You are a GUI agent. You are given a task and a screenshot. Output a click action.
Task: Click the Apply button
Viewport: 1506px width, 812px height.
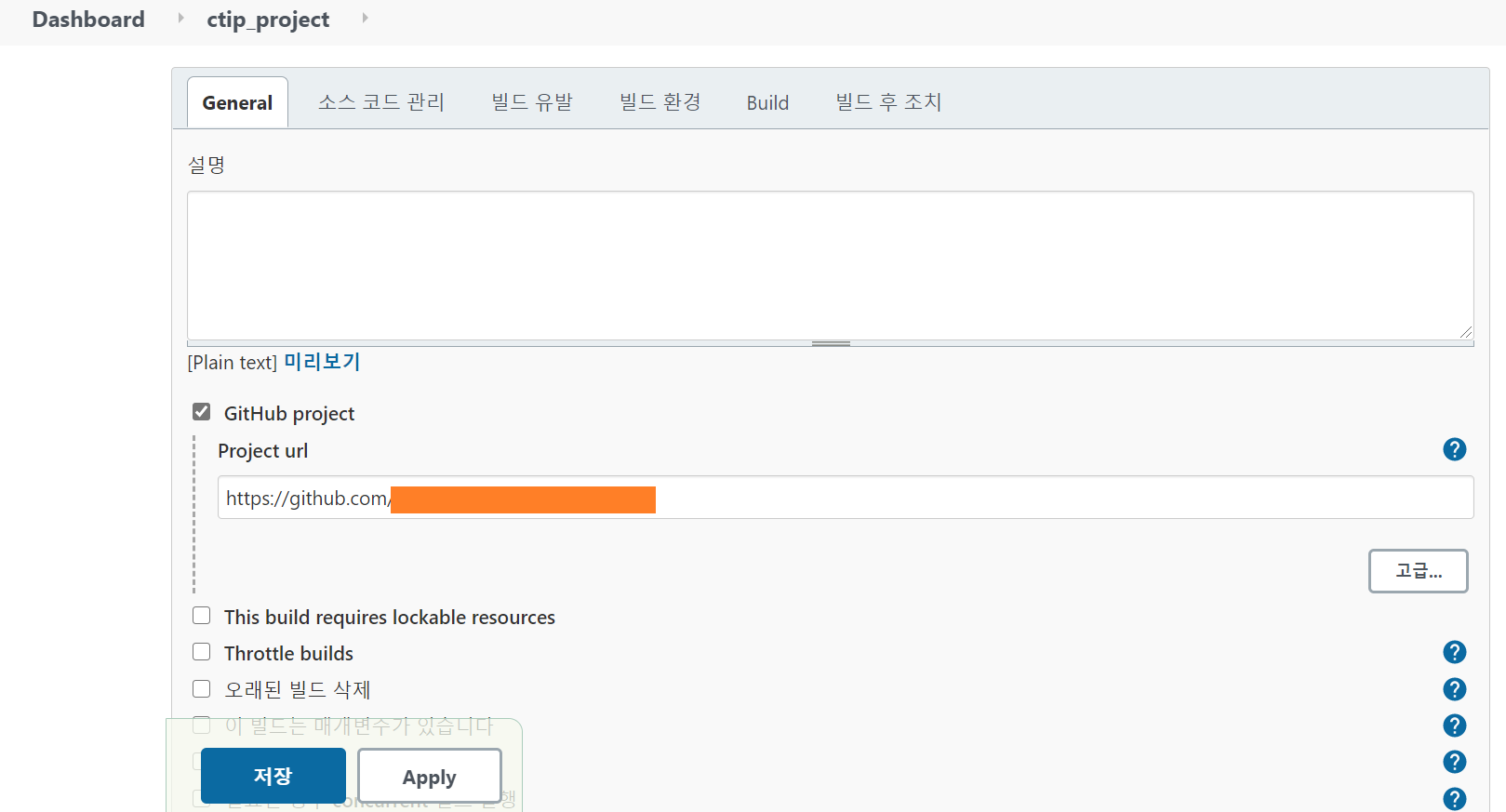click(430, 777)
